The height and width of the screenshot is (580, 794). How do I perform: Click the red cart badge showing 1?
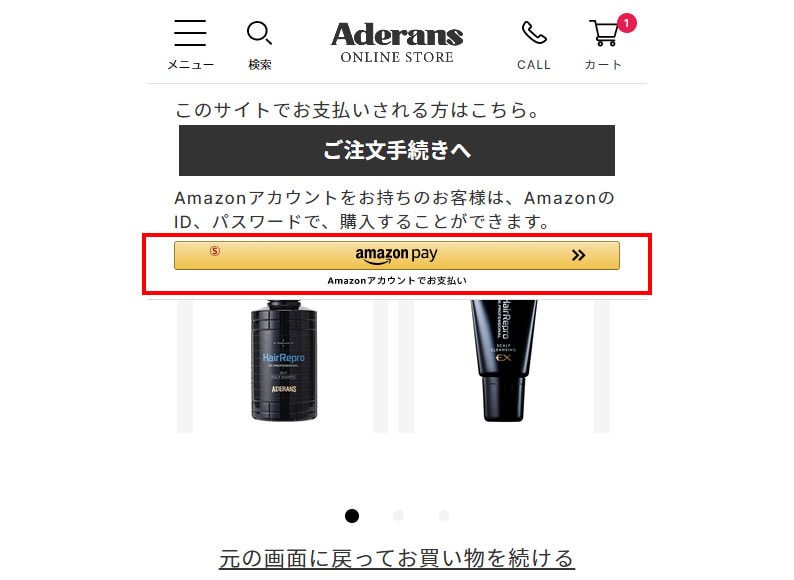tap(626, 23)
